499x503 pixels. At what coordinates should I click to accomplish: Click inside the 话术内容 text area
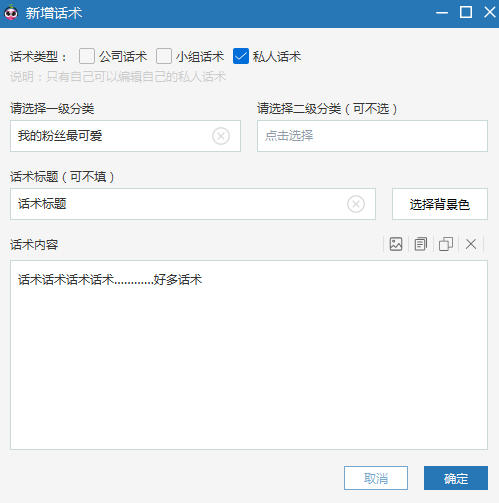[x=249, y=355]
